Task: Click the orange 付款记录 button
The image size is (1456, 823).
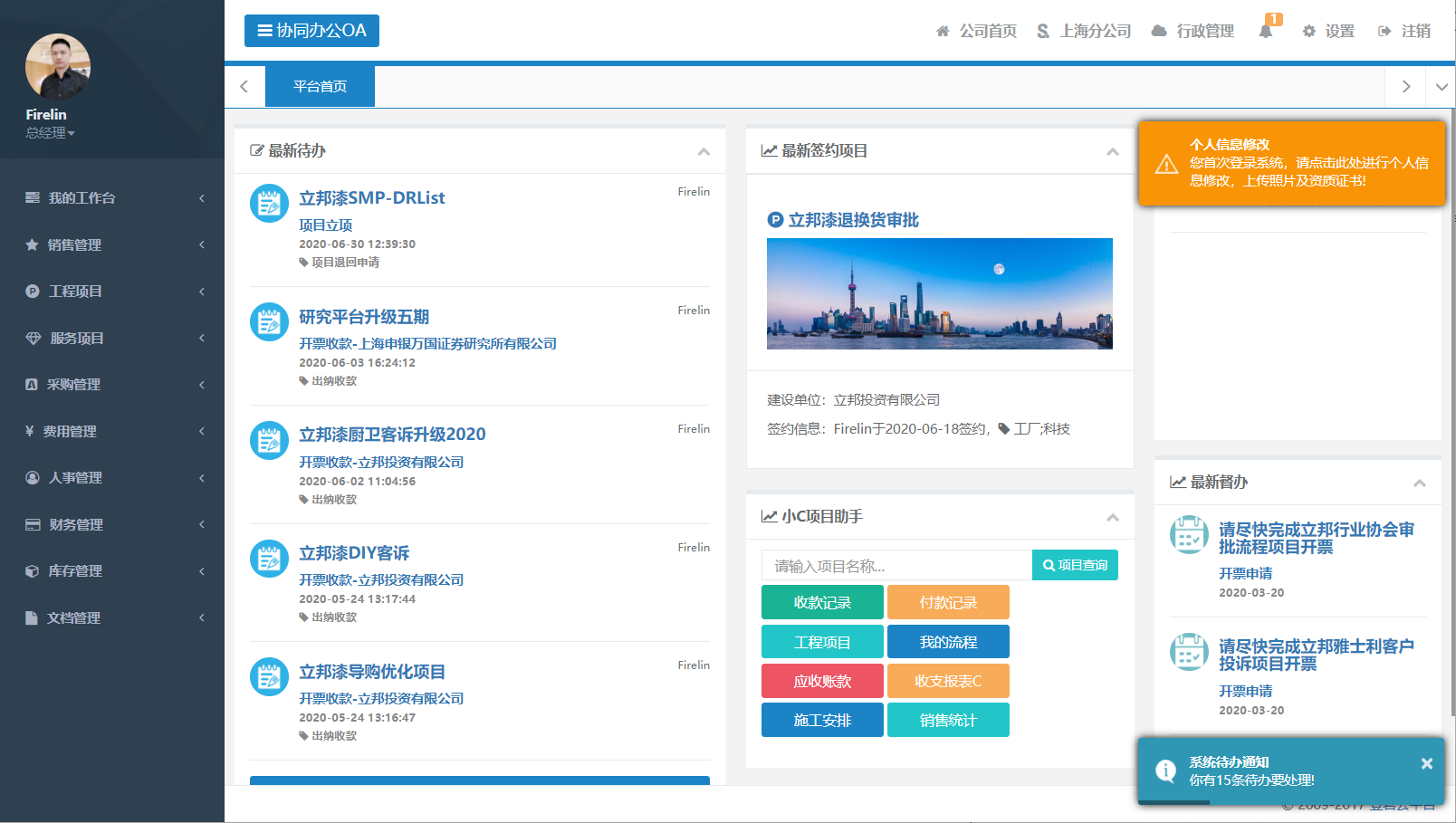Action: tap(948, 602)
